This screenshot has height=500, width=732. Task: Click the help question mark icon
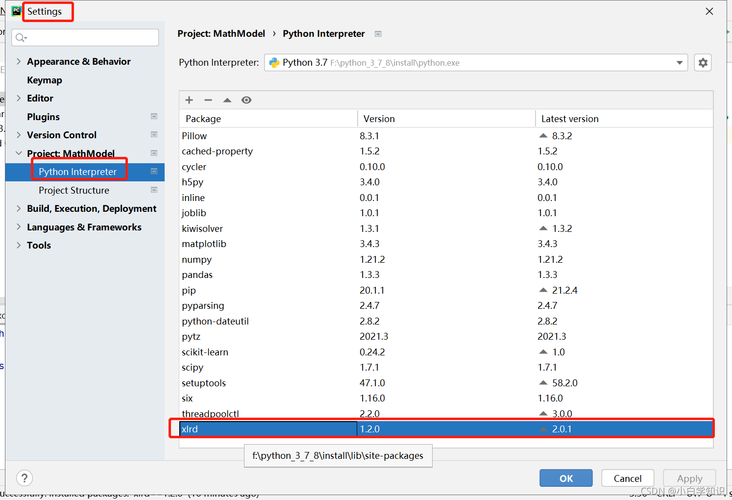pos(25,478)
